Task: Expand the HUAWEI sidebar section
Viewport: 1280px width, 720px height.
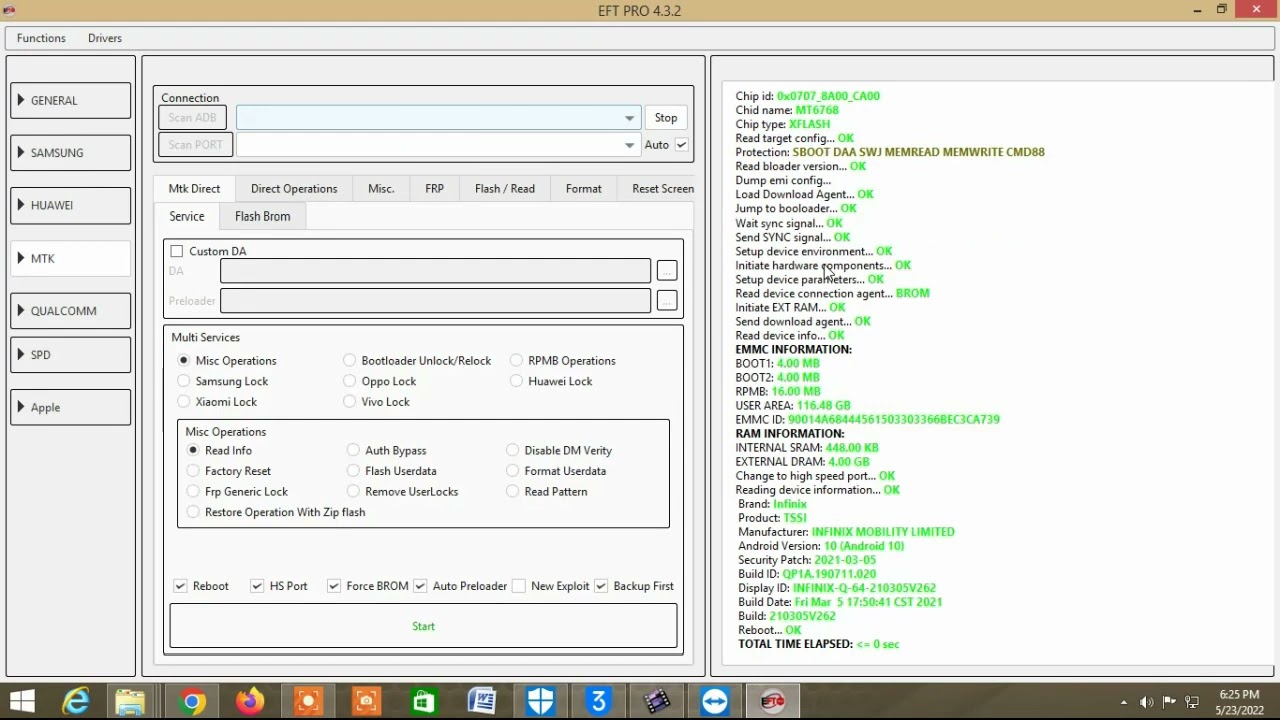Action: [70, 205]
